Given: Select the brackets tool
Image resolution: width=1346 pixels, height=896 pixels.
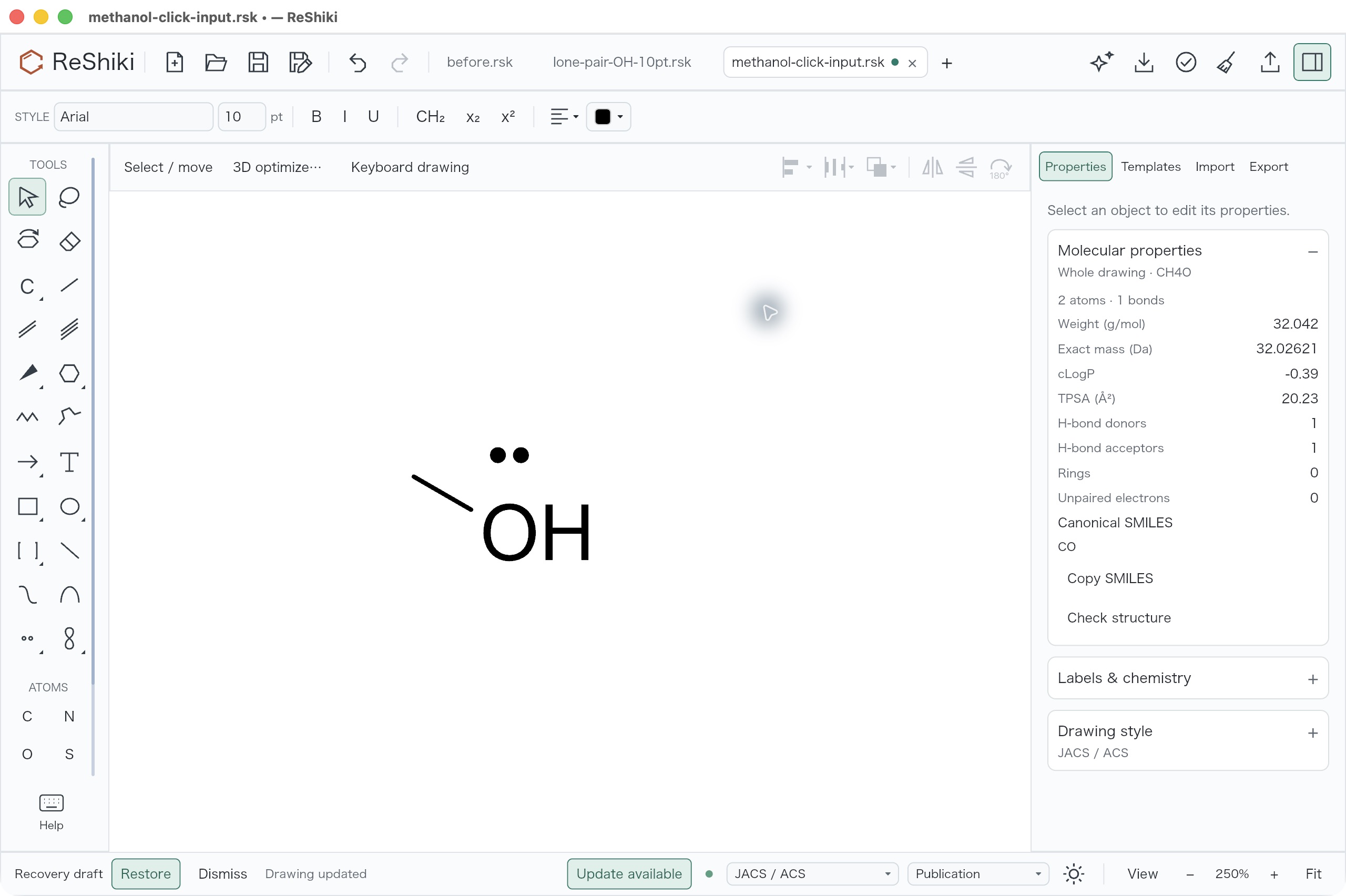Looking at the screenshot, I should (x=27, y=551).
